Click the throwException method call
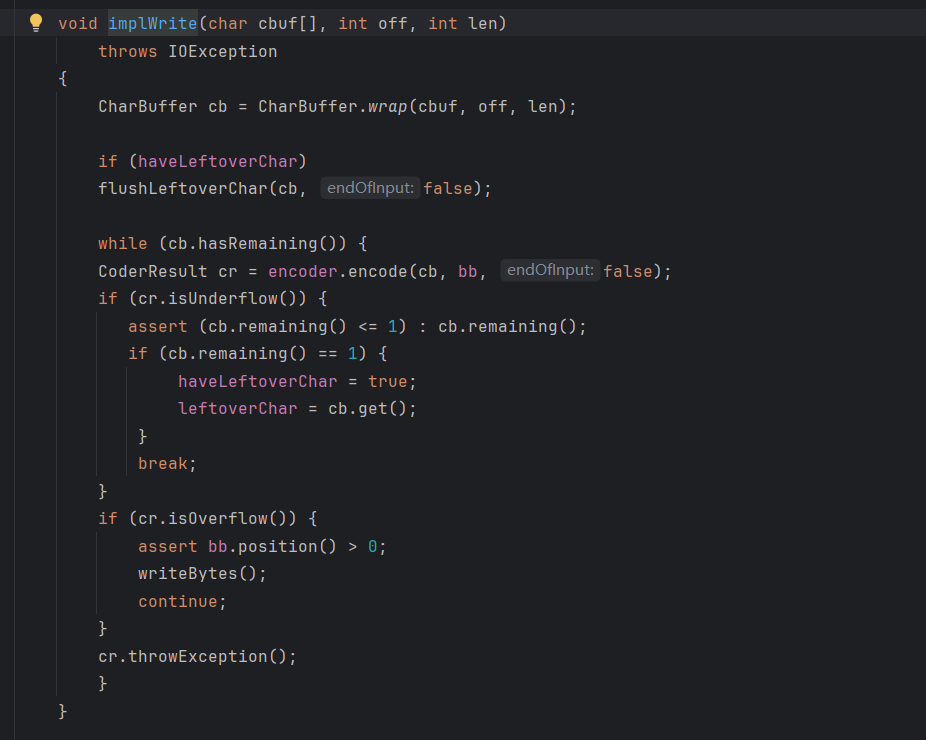The image size is (926, 740). tap(212, 656)
